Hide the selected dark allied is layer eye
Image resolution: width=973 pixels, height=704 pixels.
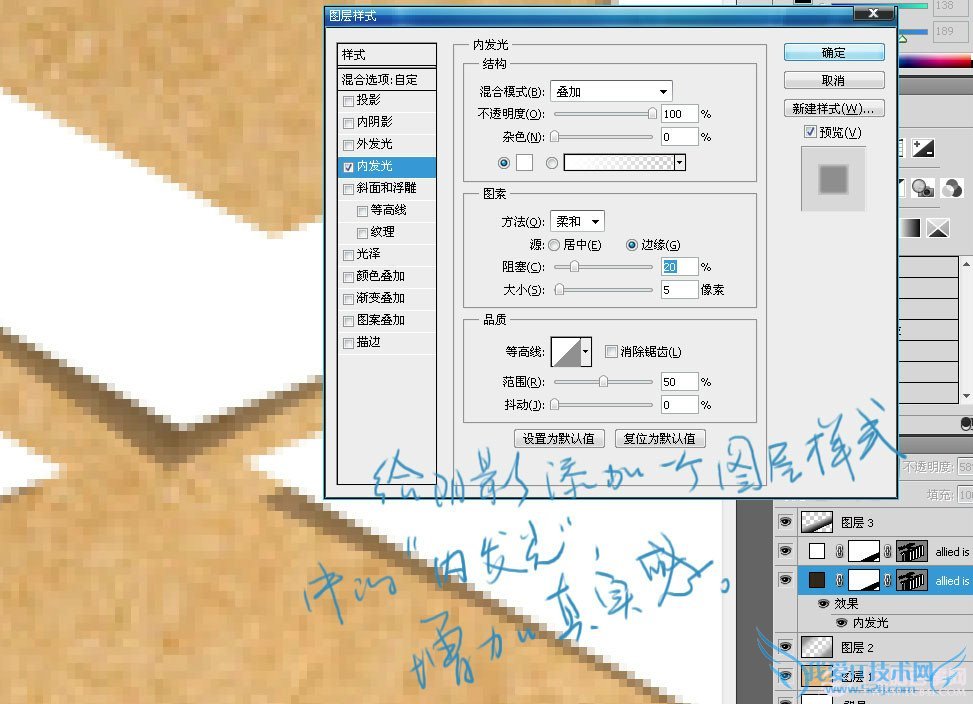pyautogui.click(x=786, y=580)
